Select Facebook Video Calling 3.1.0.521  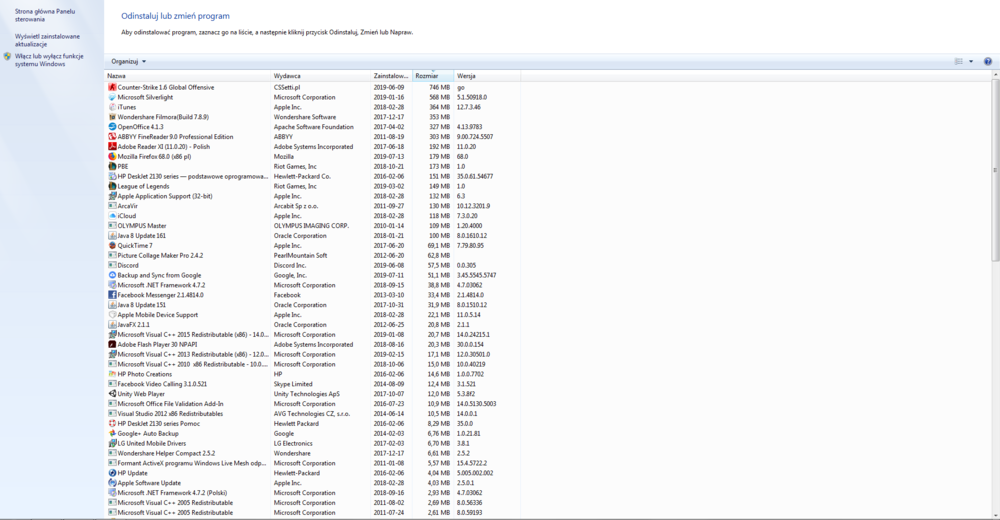(312, 384)
